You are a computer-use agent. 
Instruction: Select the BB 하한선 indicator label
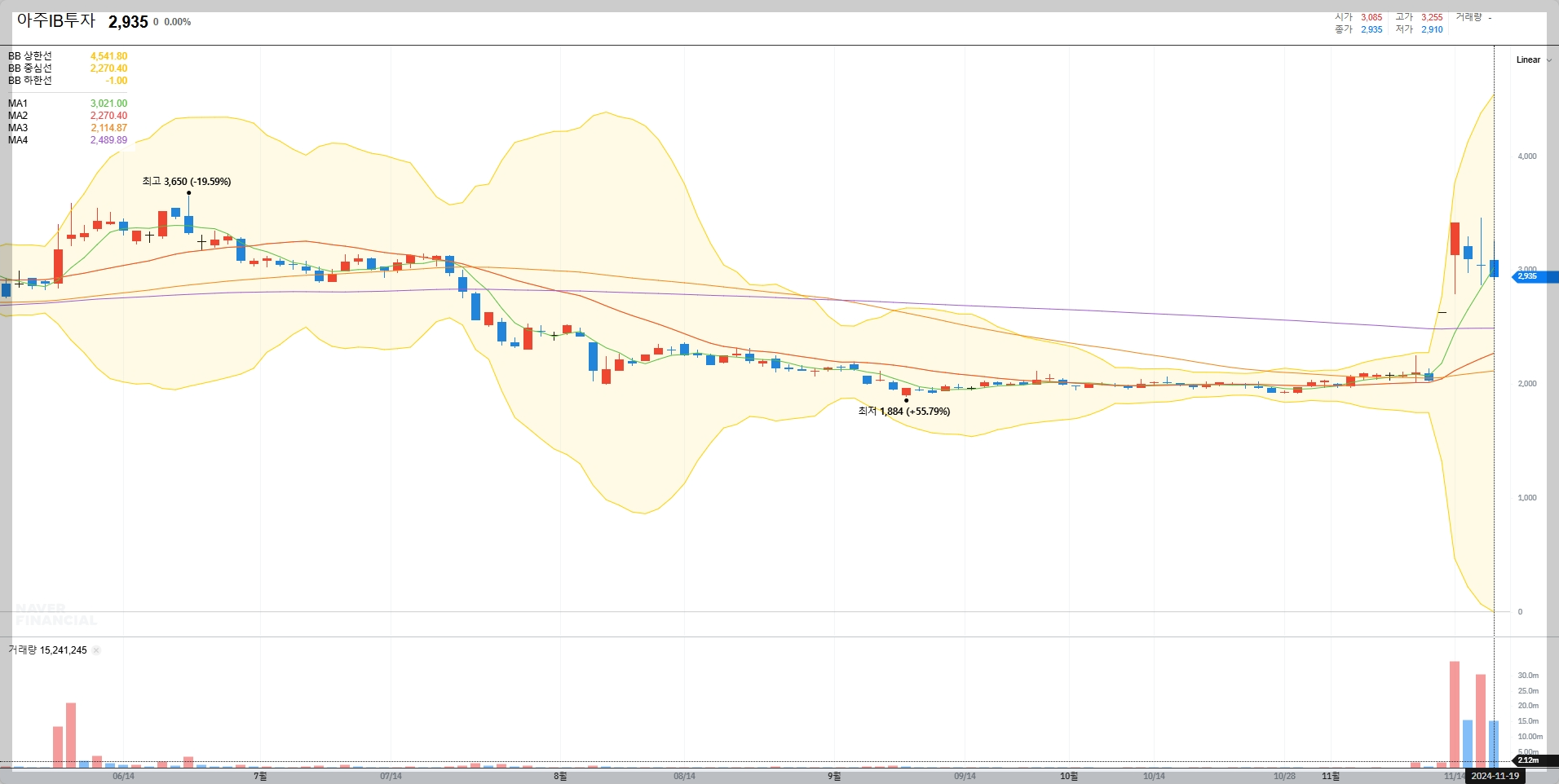click(30, 81)
